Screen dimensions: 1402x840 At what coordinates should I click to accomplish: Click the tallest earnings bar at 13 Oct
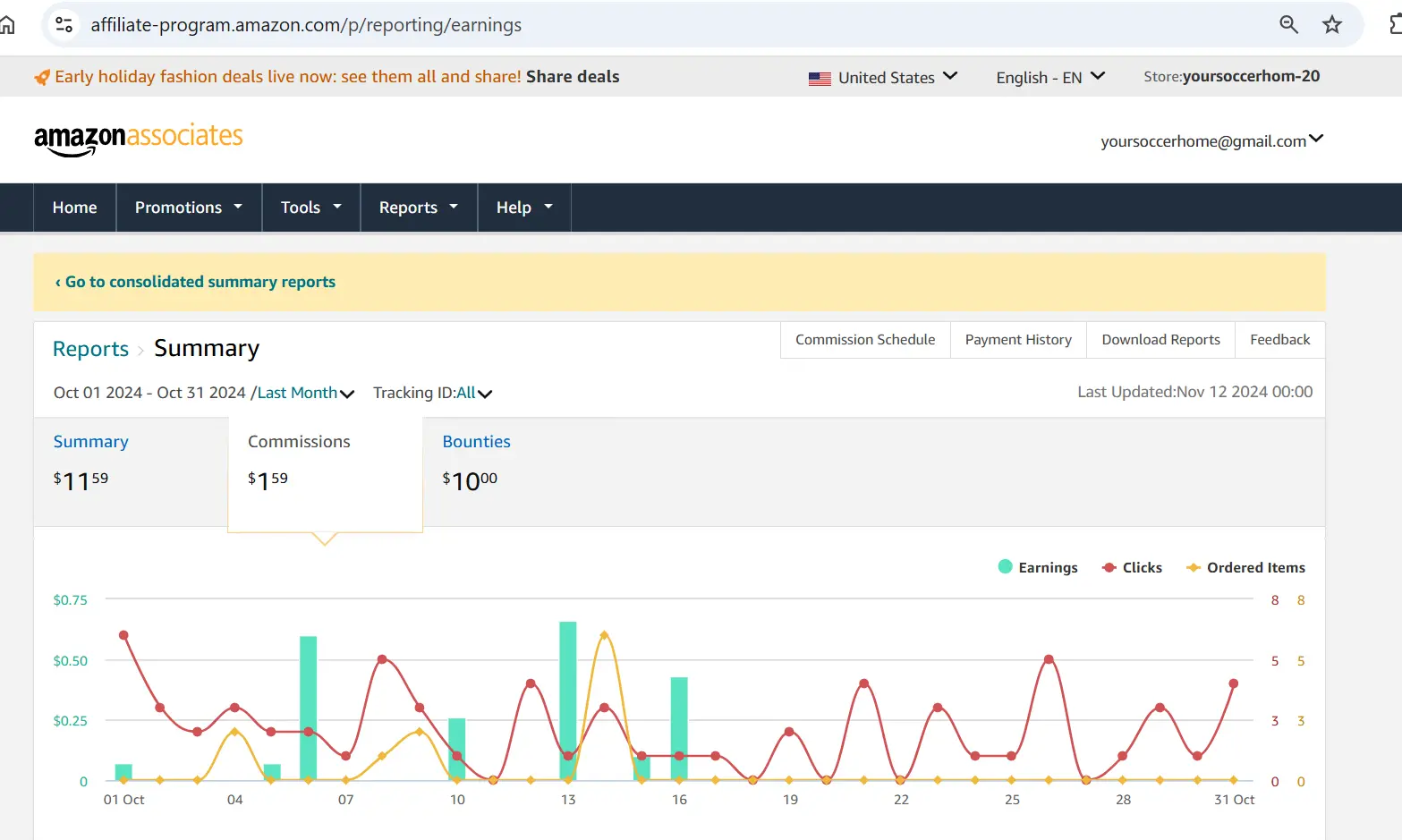tap(568, 700)
